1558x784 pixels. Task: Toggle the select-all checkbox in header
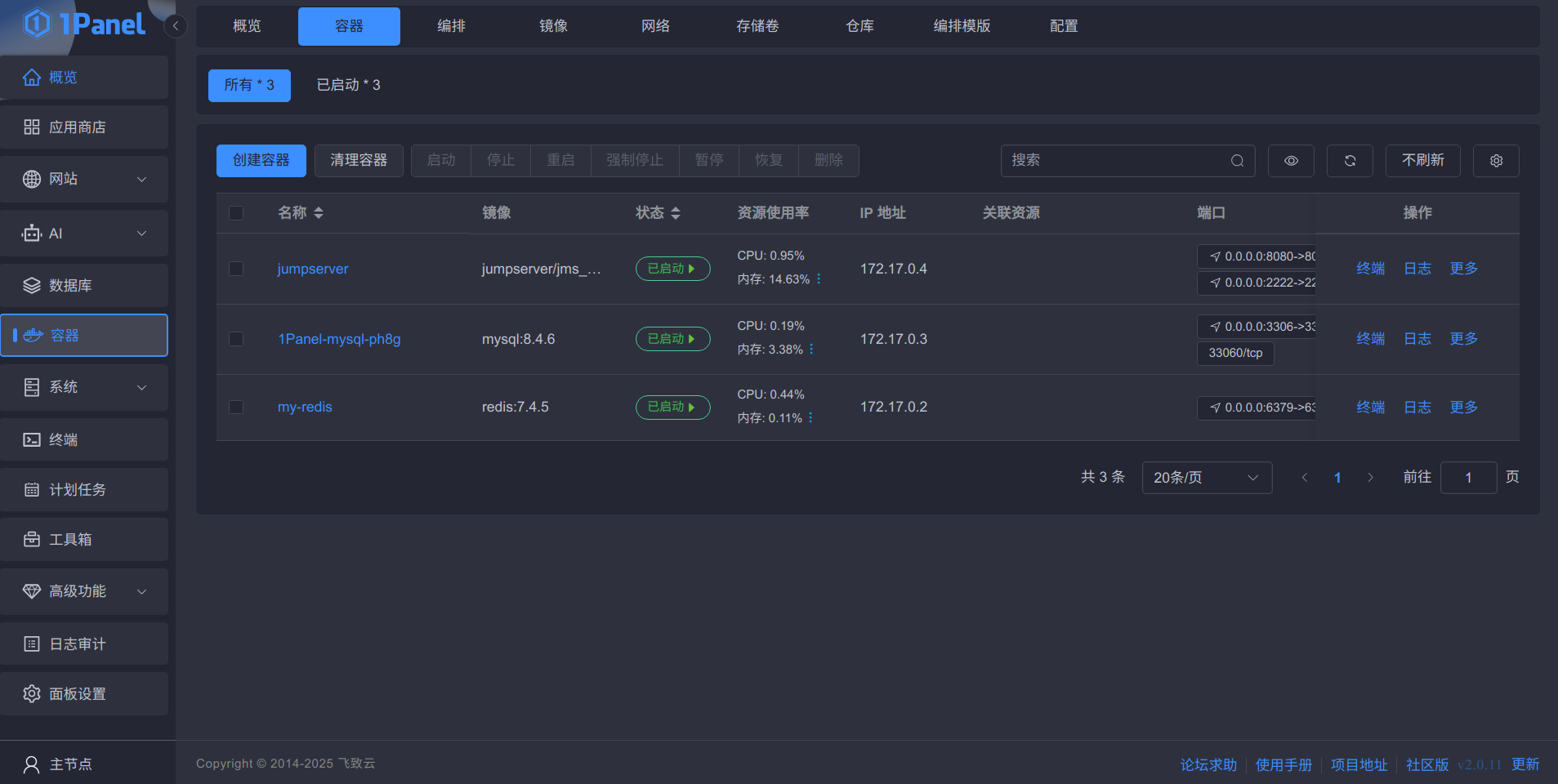236,213
